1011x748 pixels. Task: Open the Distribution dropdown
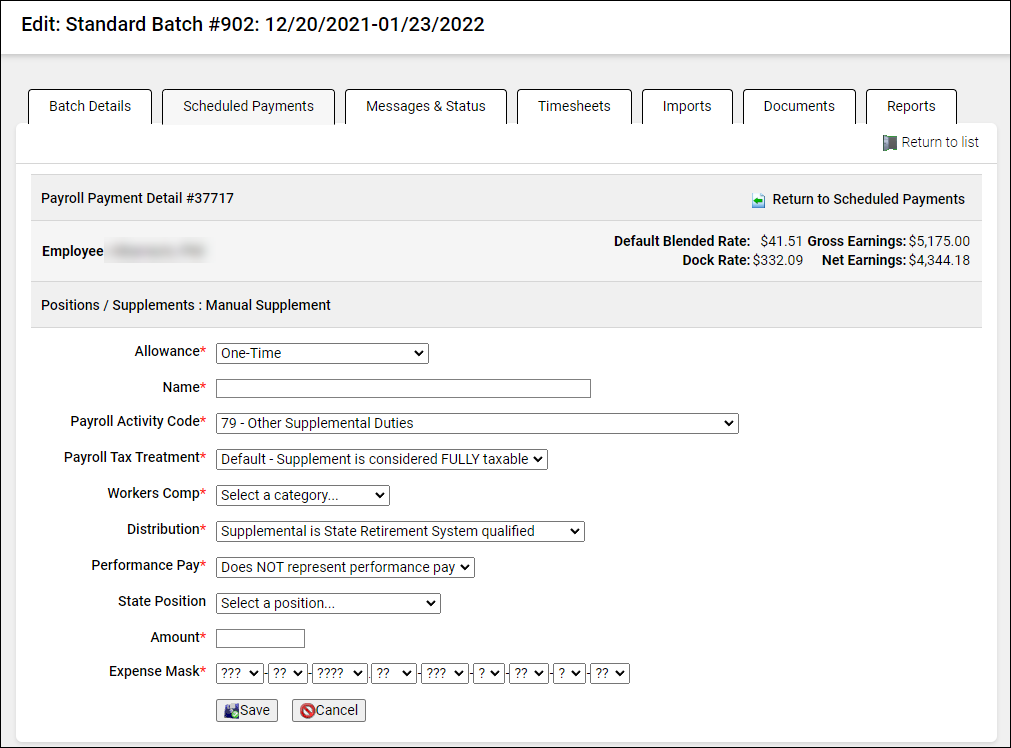(400, 531)
